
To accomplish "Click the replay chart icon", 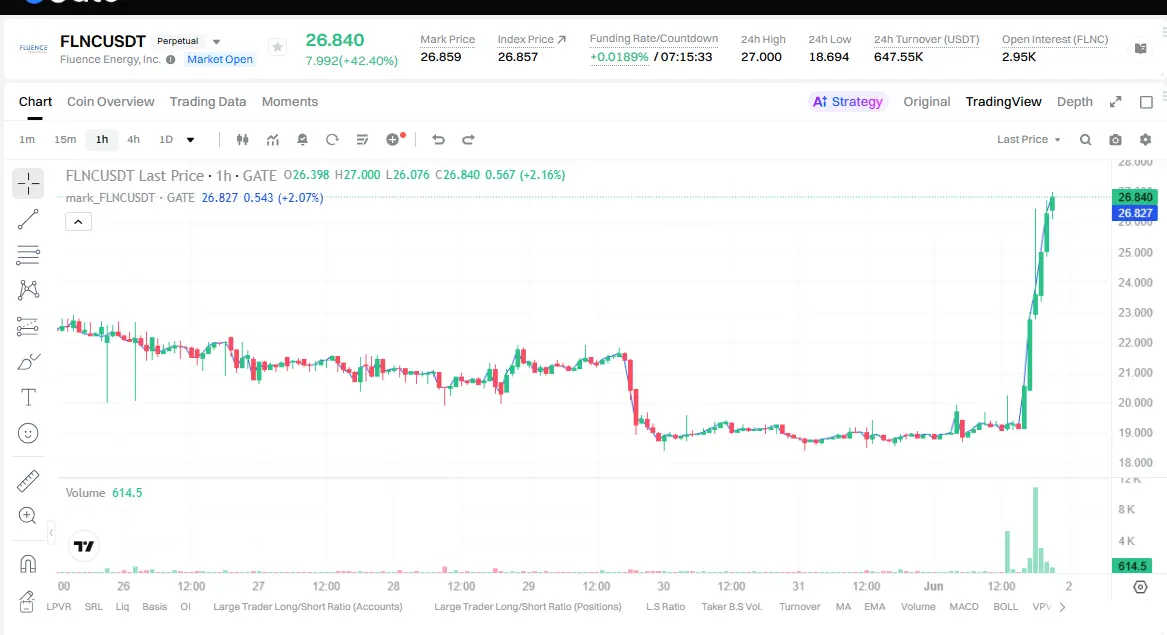I will point(332,139).
